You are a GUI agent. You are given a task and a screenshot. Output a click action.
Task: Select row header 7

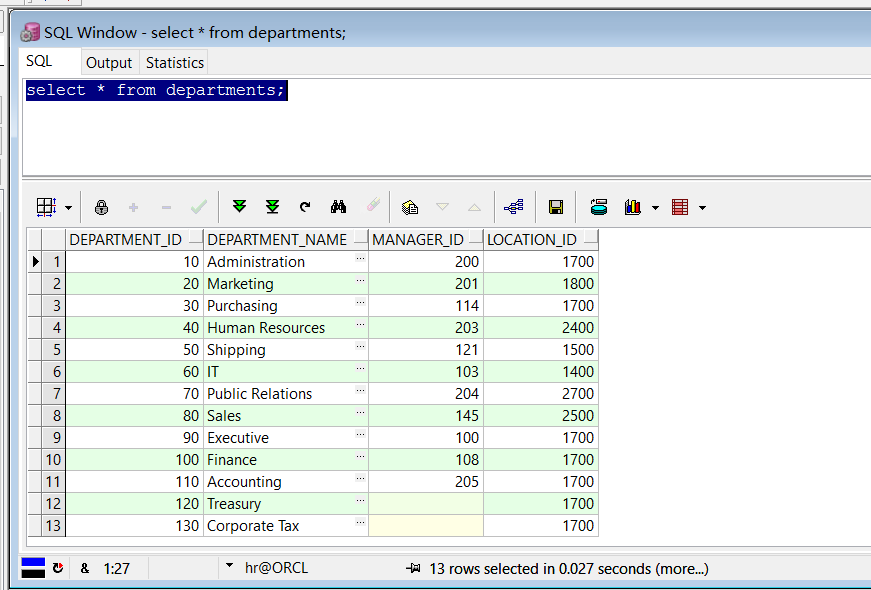click(53, 393)
